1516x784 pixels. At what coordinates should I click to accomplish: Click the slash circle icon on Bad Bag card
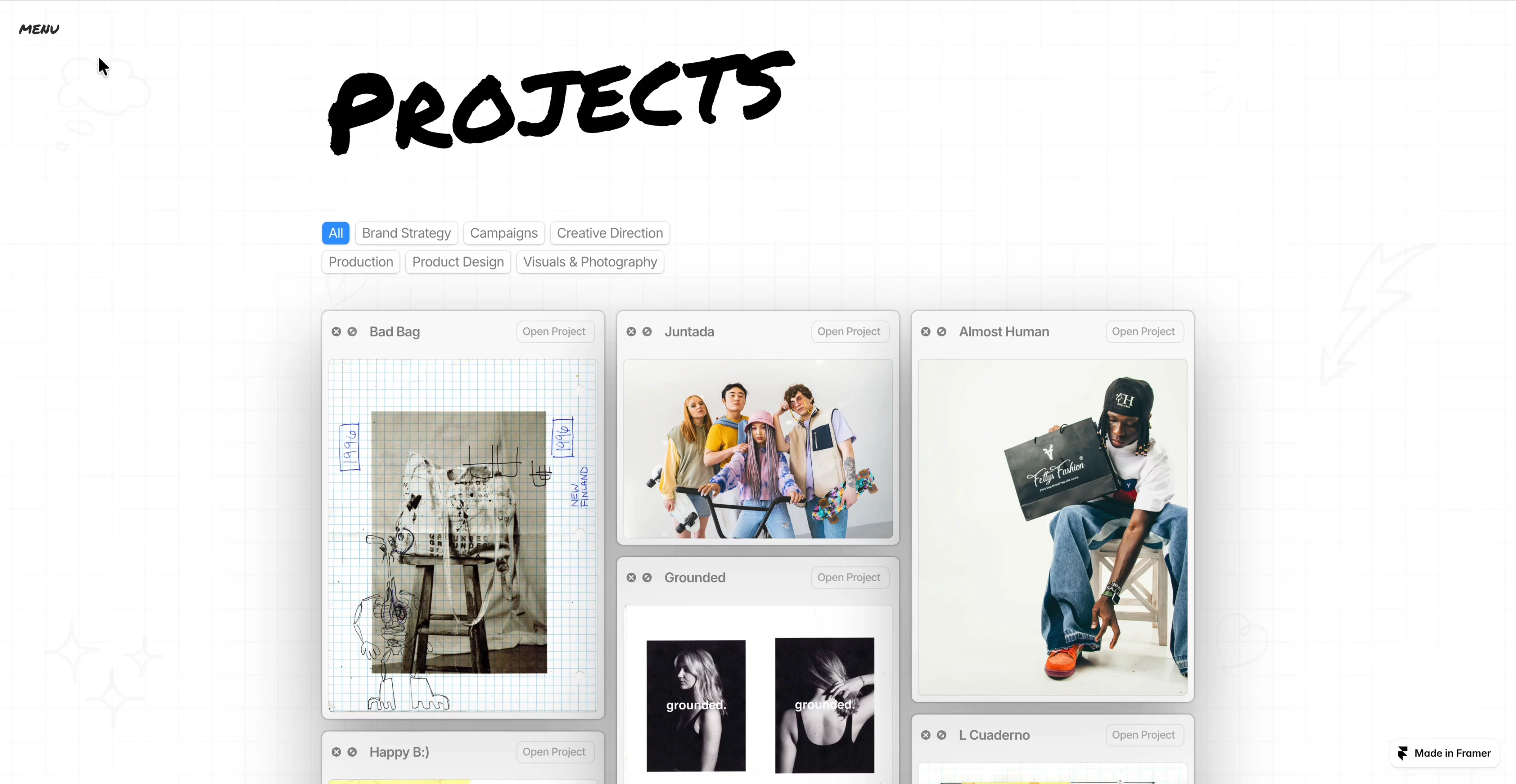(x=352, y=332)
